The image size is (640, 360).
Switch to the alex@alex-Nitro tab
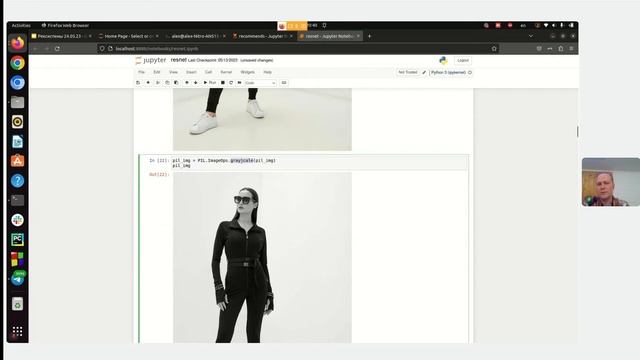click(195, 36)
